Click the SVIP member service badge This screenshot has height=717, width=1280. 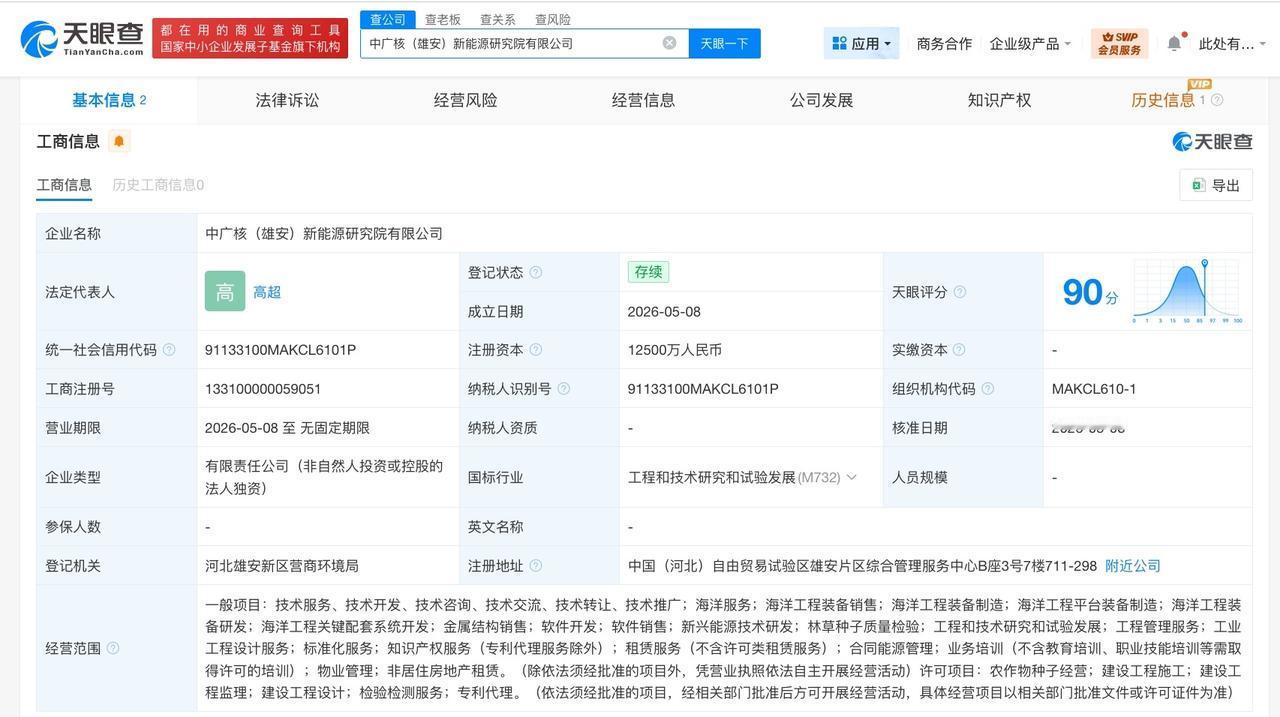point(1119,44)
